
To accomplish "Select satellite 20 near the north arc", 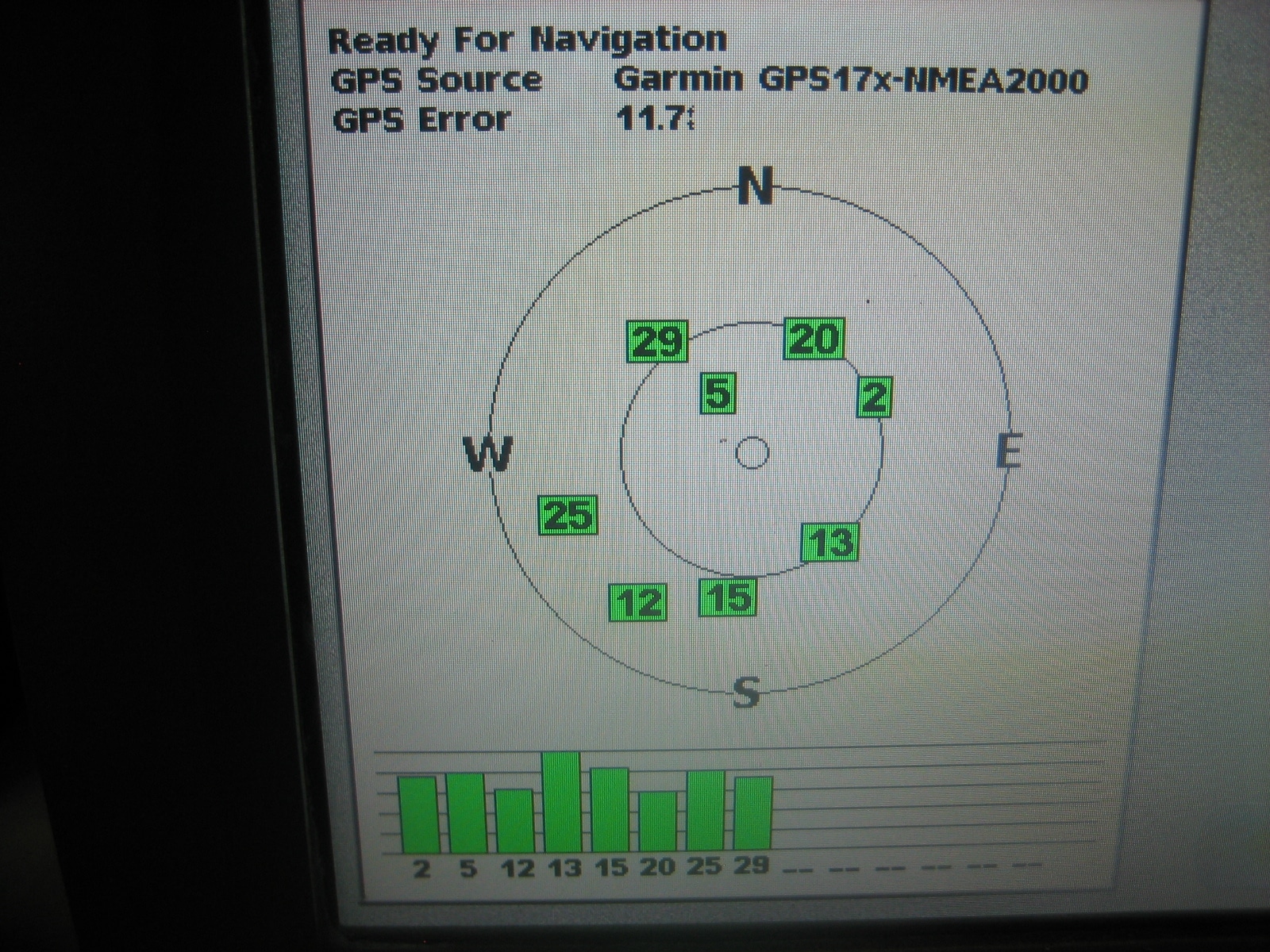I will pos(813,339).
